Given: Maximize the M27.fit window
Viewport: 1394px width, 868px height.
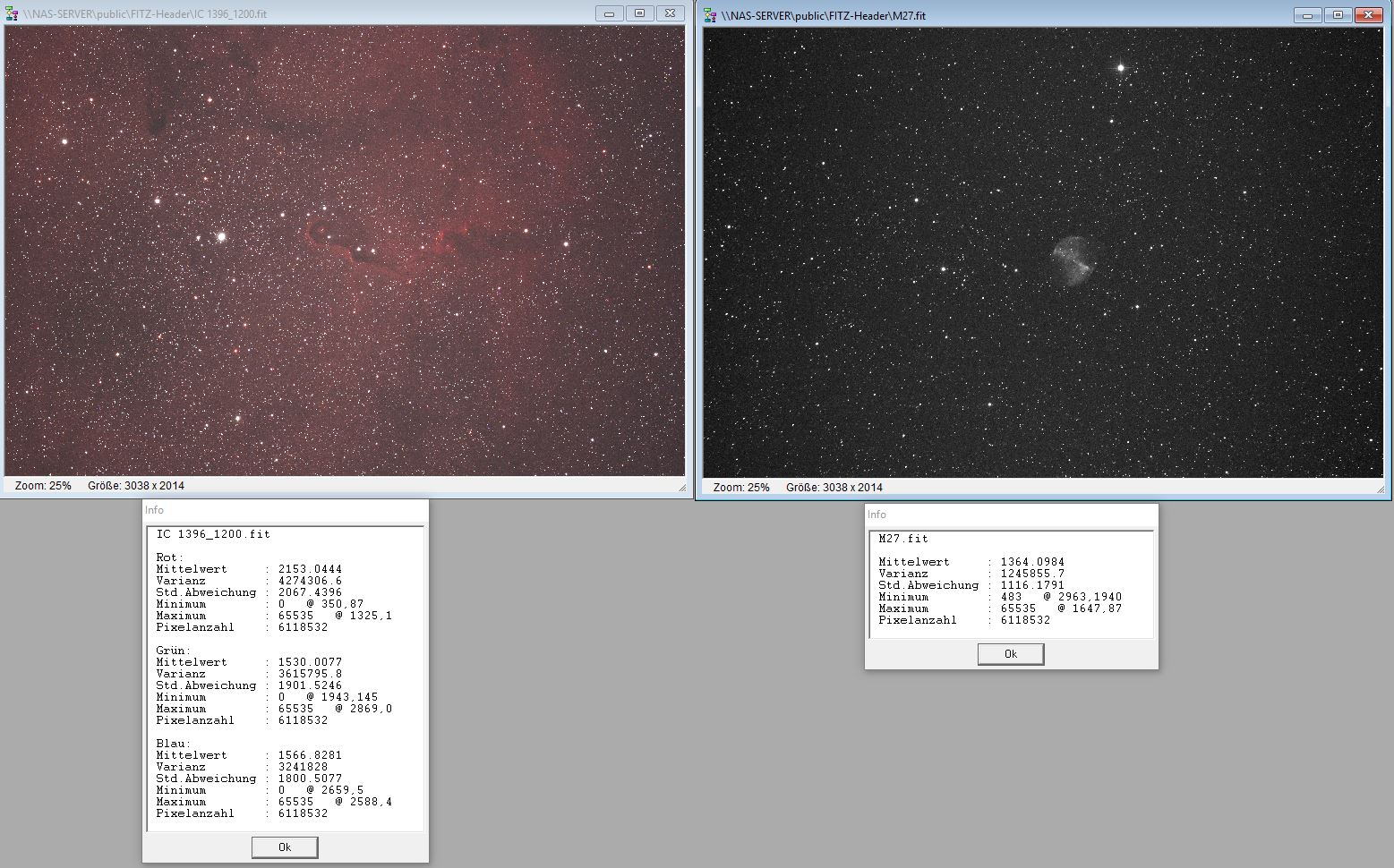Looking at the screenshot, I should pos(1338,15).
